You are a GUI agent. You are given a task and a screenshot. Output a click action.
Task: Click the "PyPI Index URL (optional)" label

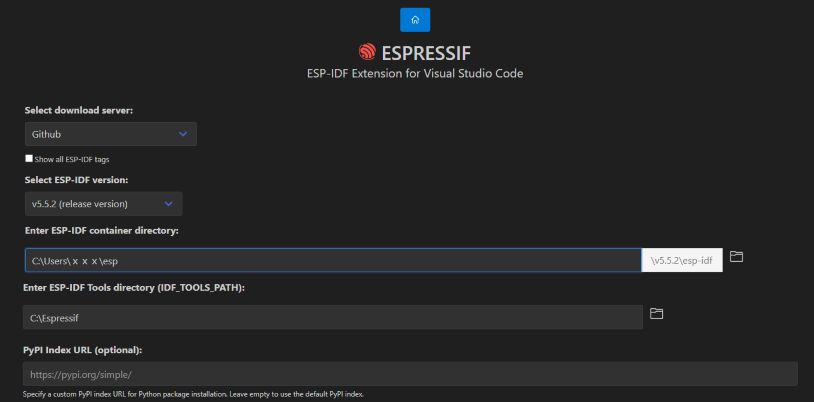coord(83,349)
